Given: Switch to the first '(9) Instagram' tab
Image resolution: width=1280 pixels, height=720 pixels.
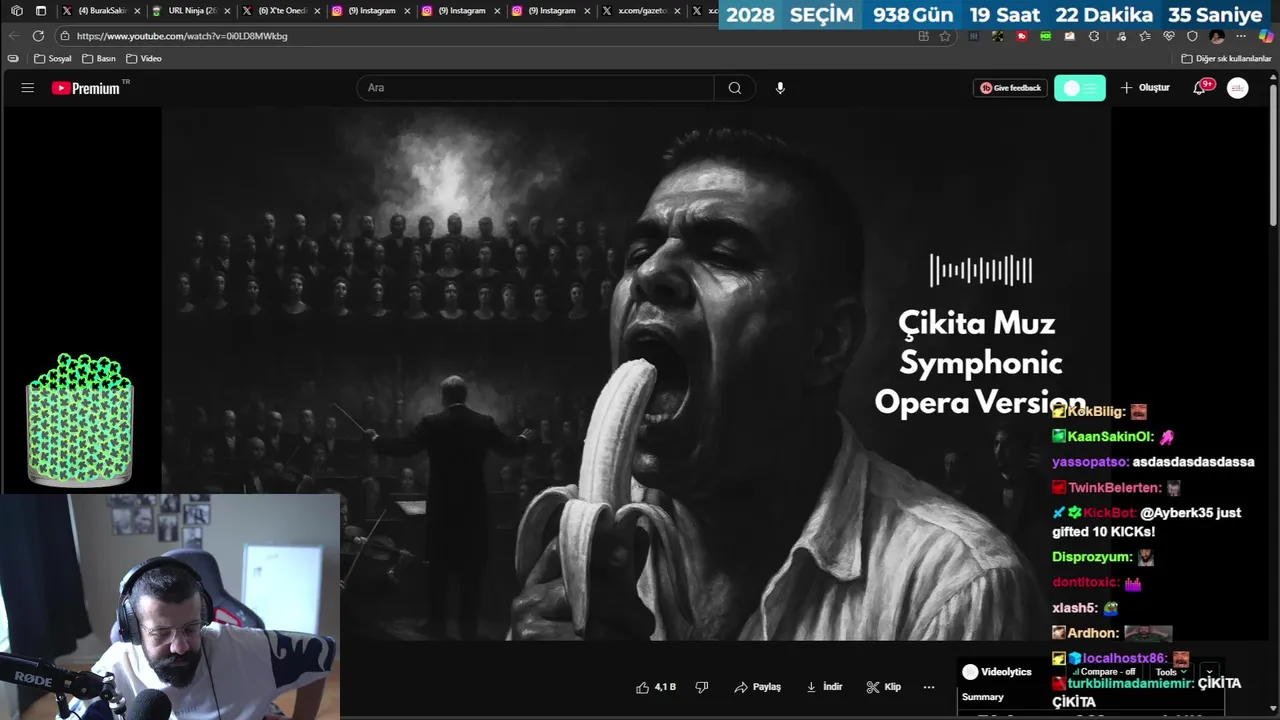Looking at the screenshot, I should [x=370, y=11].
